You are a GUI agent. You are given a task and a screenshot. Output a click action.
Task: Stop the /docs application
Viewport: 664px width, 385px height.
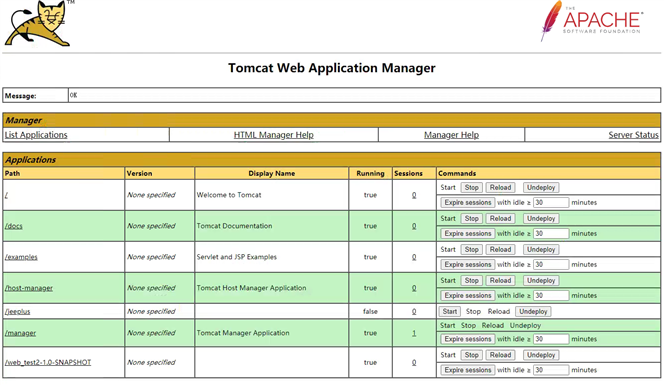[471, 219]
